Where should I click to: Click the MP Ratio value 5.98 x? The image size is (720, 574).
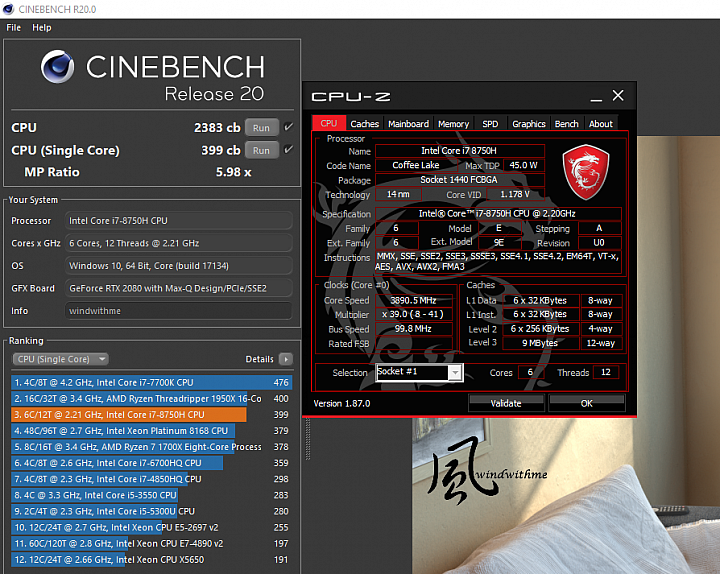click(x=233, y=172)
